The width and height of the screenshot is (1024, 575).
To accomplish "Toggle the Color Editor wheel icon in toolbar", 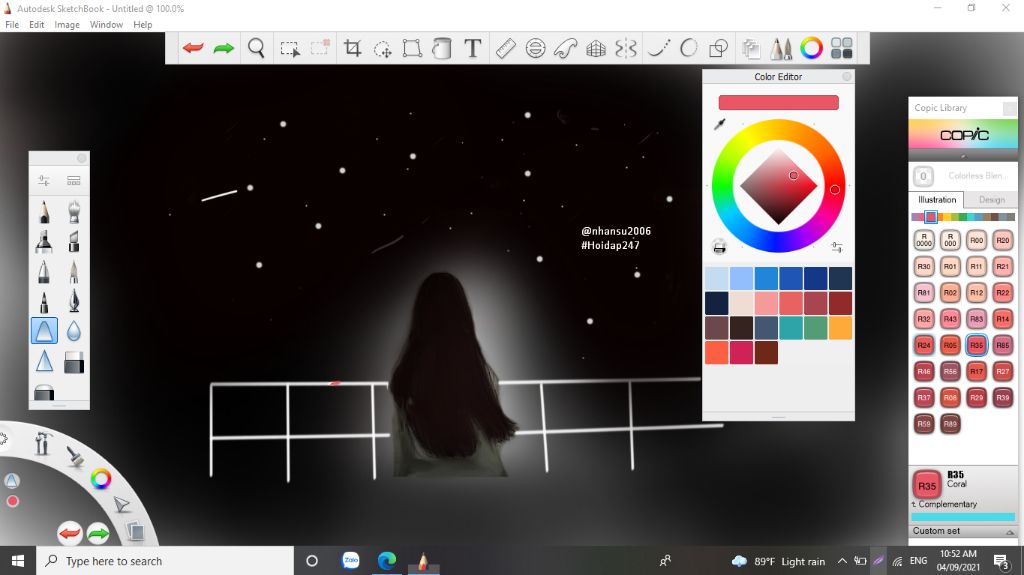I will (811, 48).
